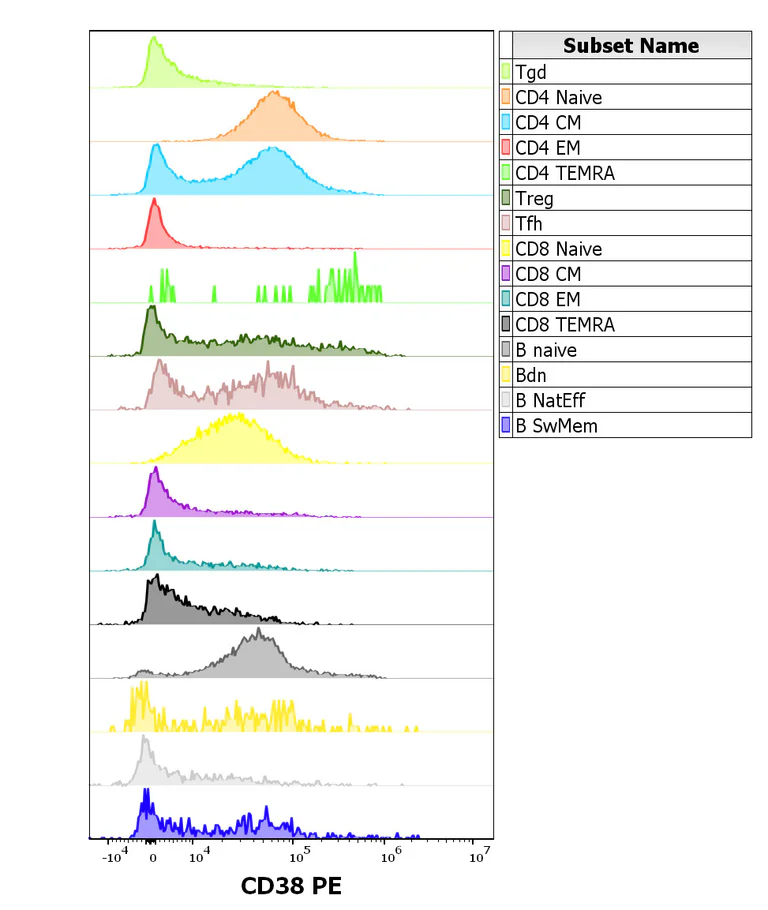Click the CD4 EM red swatch

pos(506,147)
